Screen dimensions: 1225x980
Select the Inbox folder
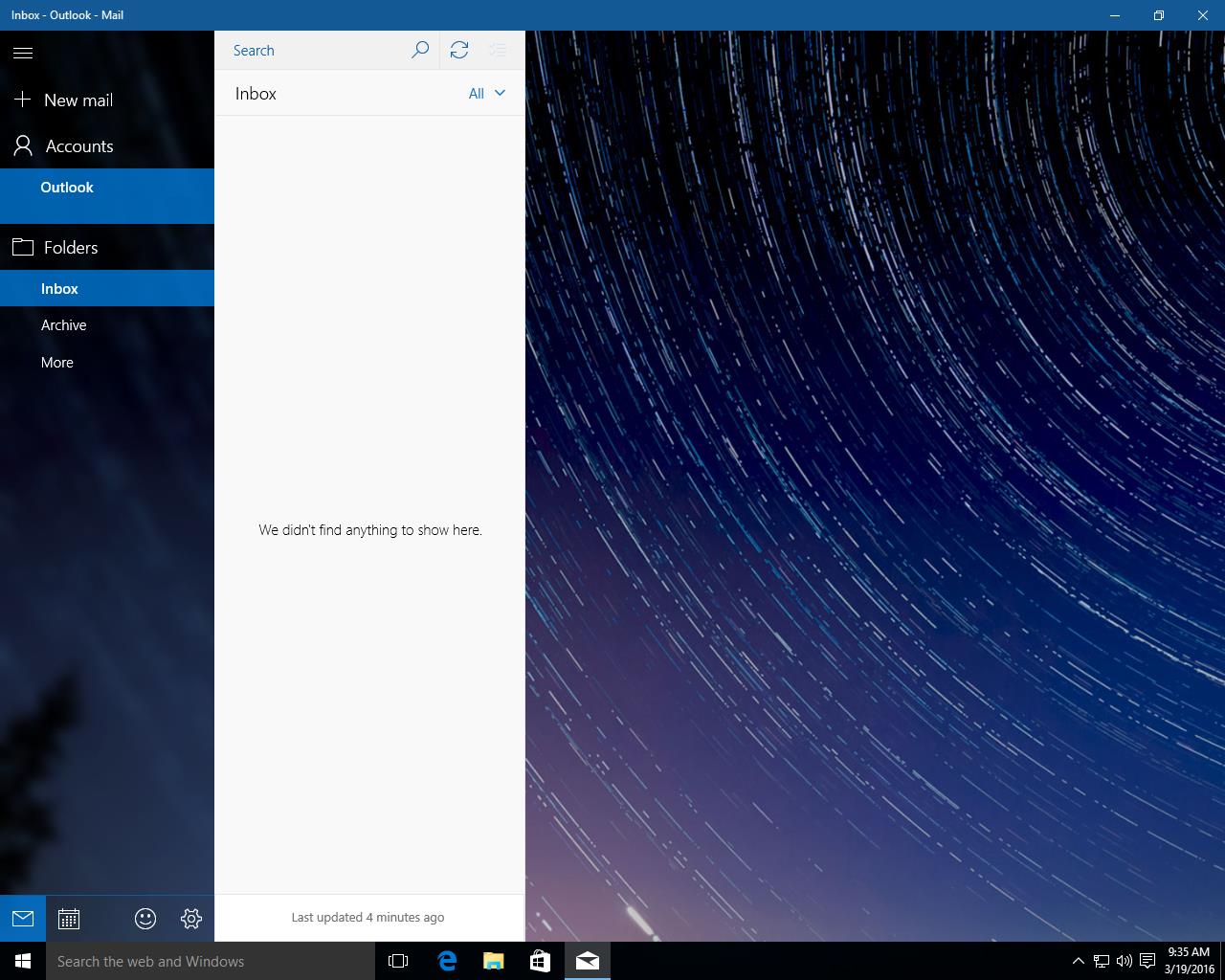(107, 288)
